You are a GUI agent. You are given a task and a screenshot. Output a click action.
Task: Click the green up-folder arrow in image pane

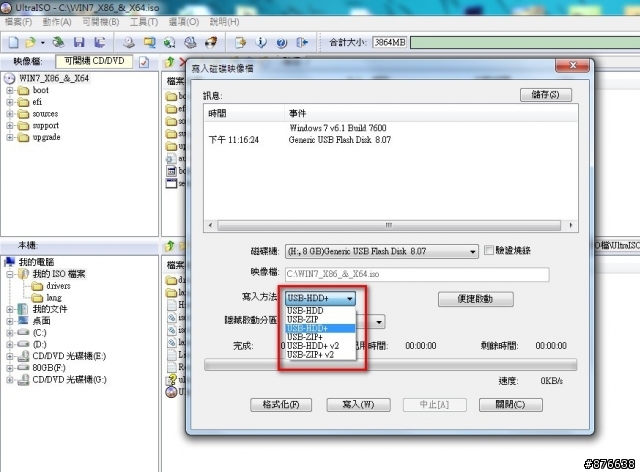(170, 62)
